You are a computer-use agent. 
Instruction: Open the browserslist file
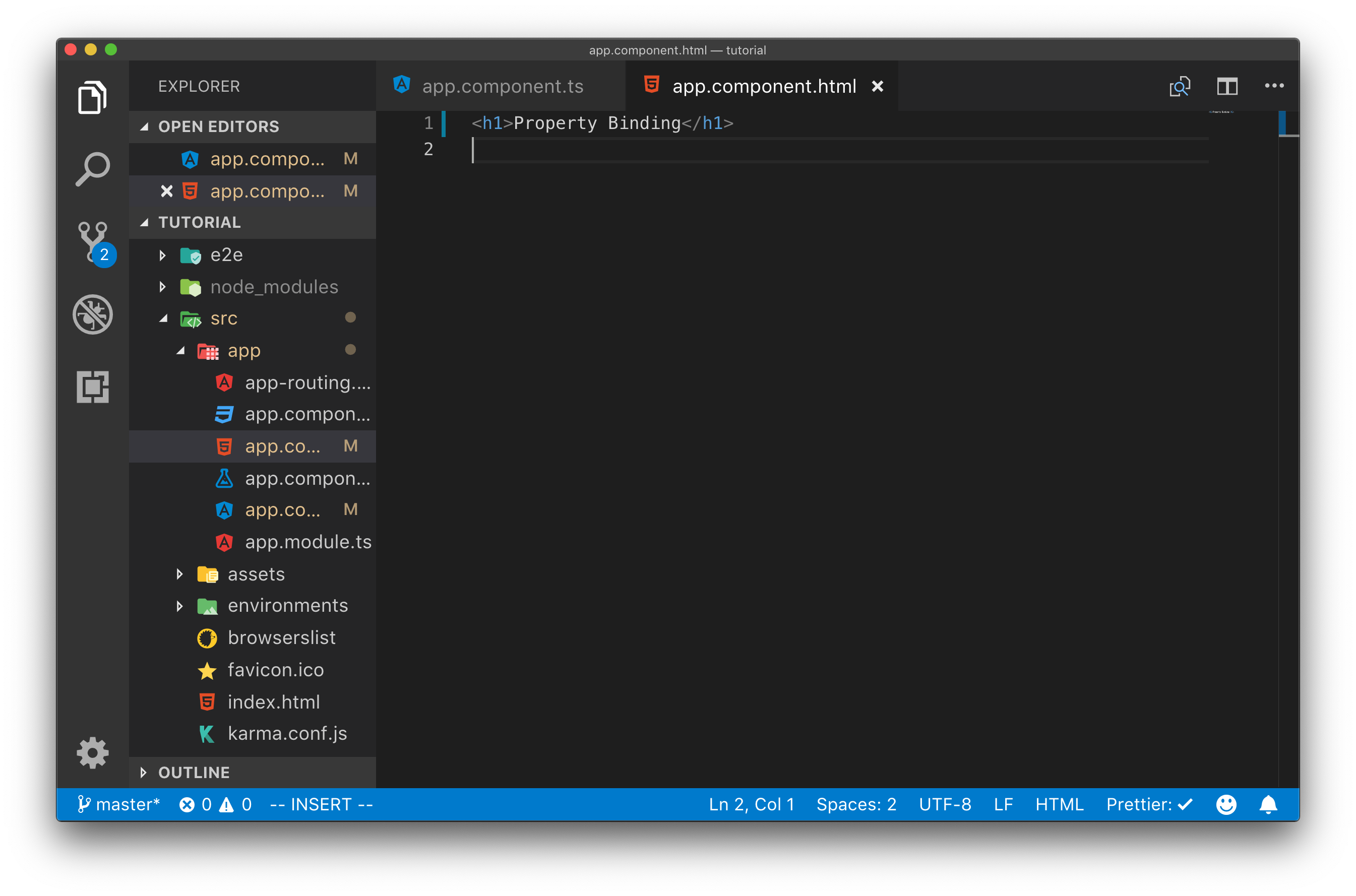(x=253, y=637)
